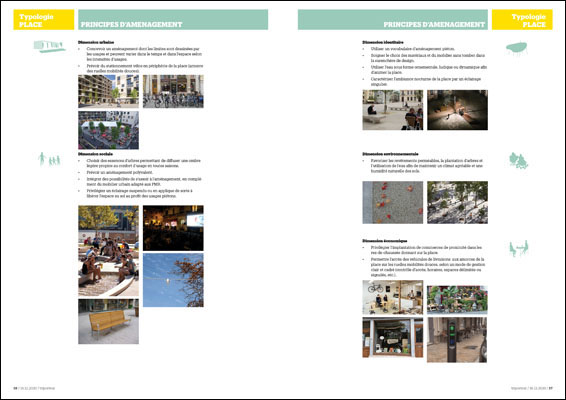
Task: Click left PRINCIPES D'AMENAGEMENT header banner
Action: pyautogui.click(x=173, y=19)
